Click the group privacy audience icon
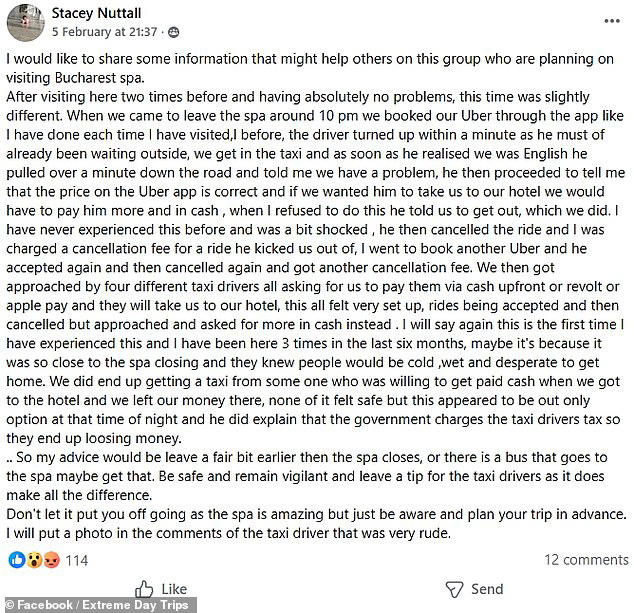Screen dimensions: 634x613 click(x=173, y=32)
